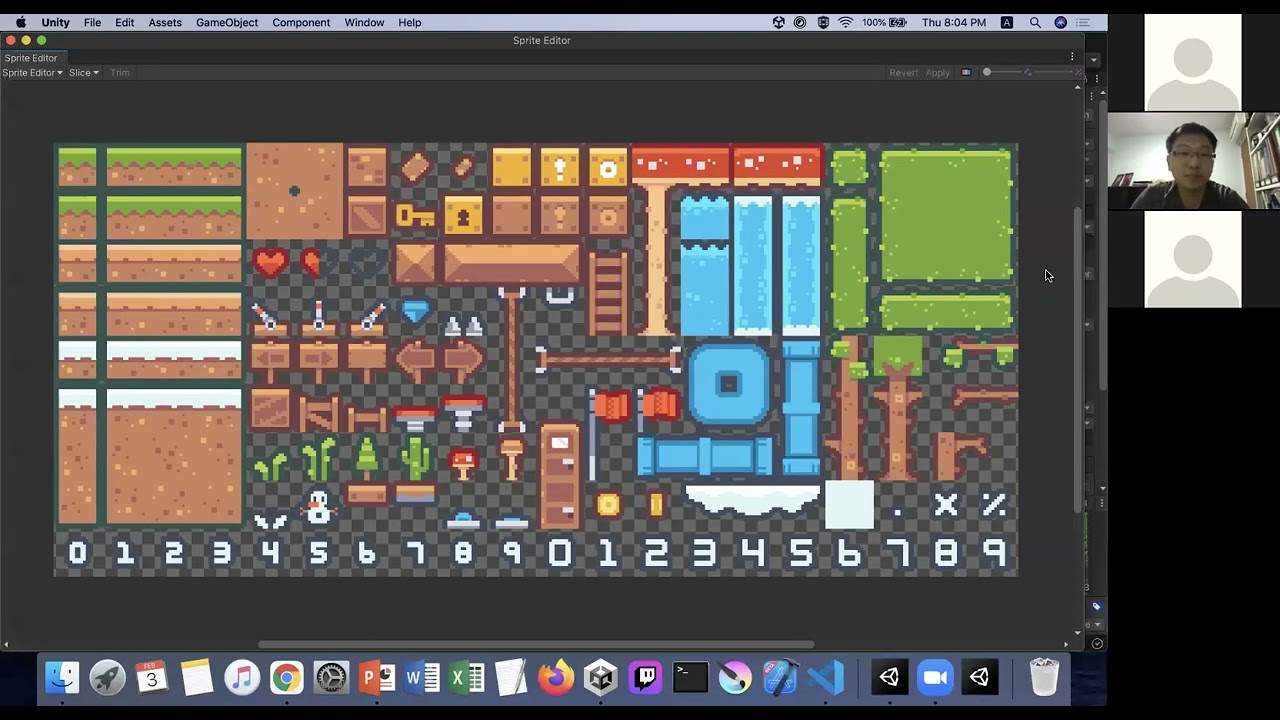Open the Sprite Editor window three-dot options menu
The height and width of the screenshot is (720, 1280).
pos(1072,57)
